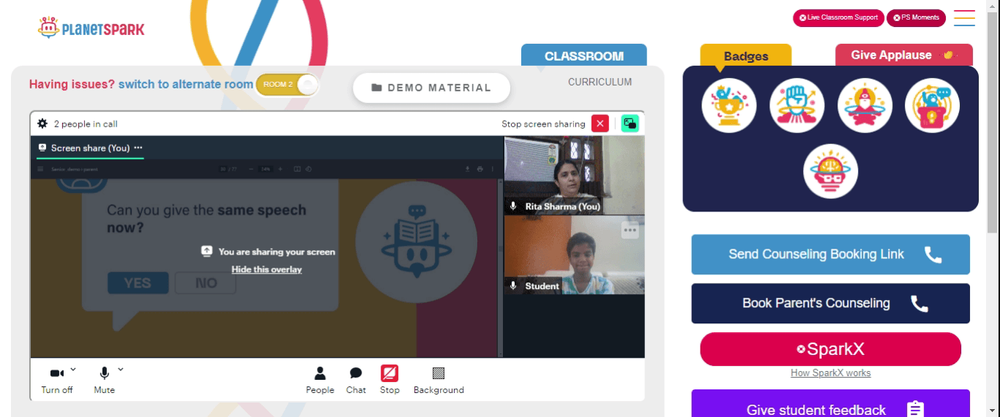The height and width of the screenshot is (417, 1000).
Task: Open call settings gear icon
Action: 42,124
